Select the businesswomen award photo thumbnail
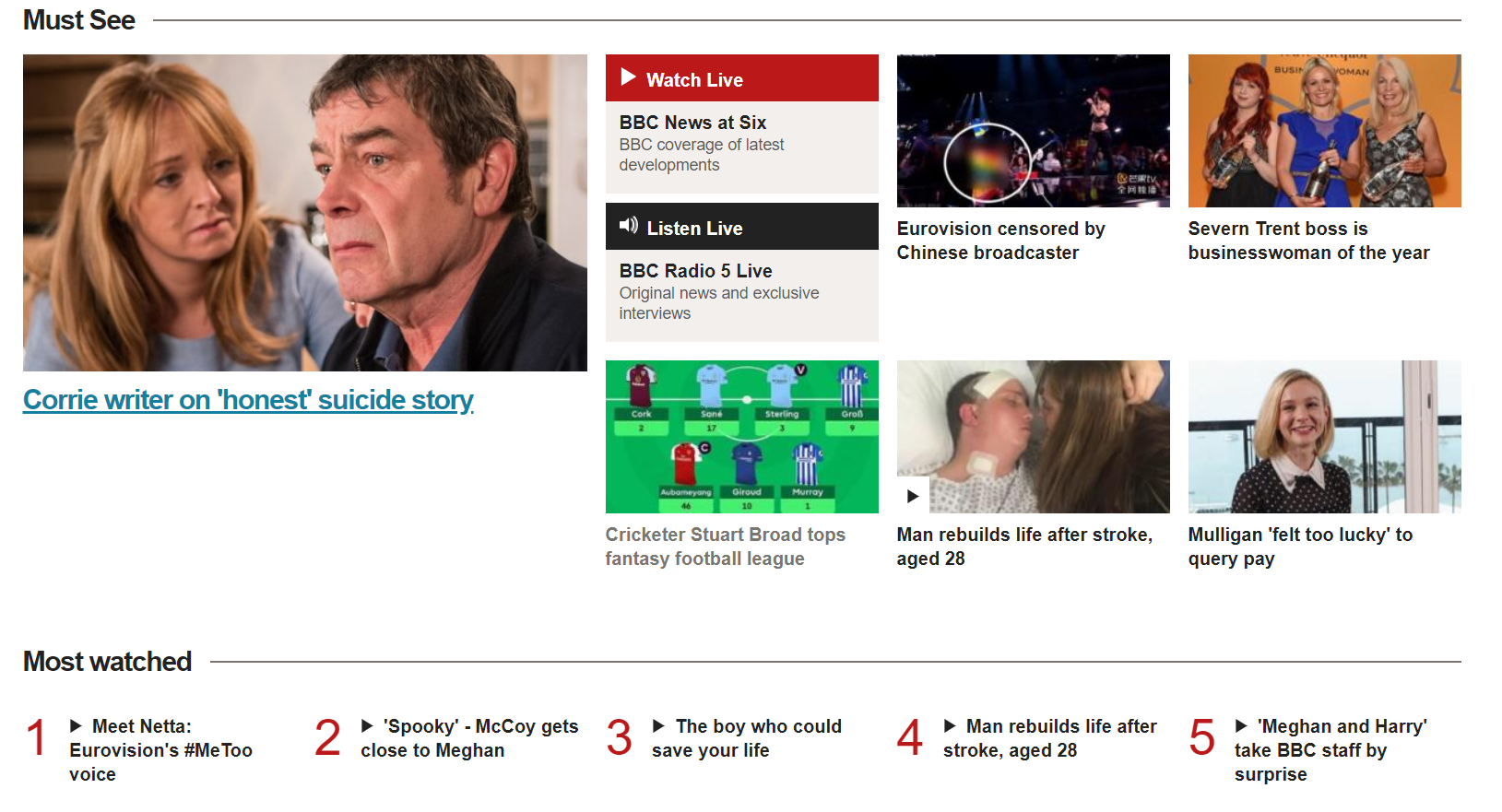The height and width of the screenshot is (812, 1502). click(1325, 131)
